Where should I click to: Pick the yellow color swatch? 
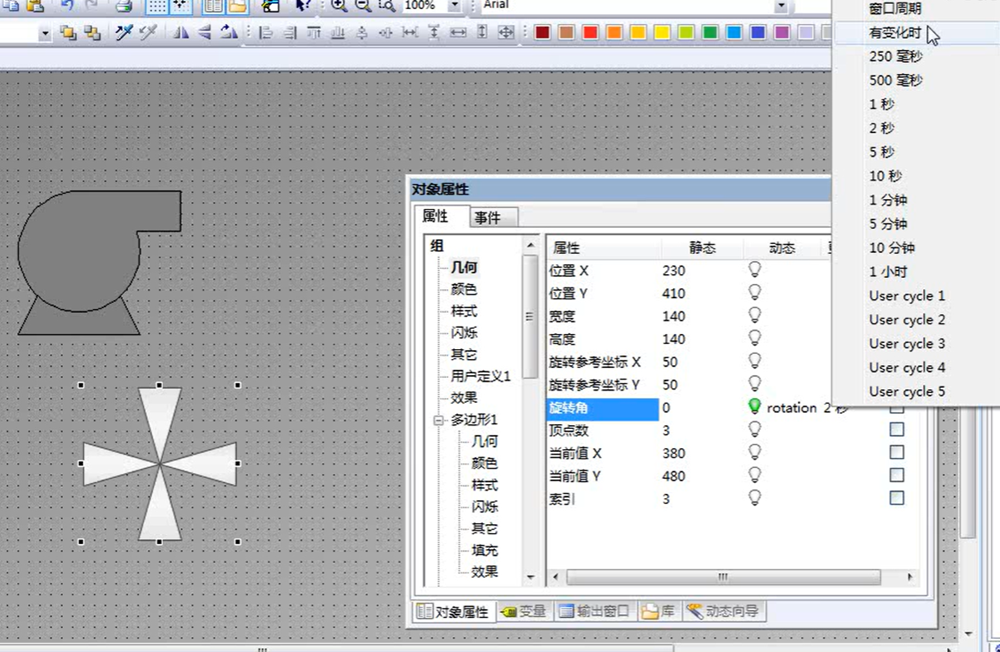point(662,33)
